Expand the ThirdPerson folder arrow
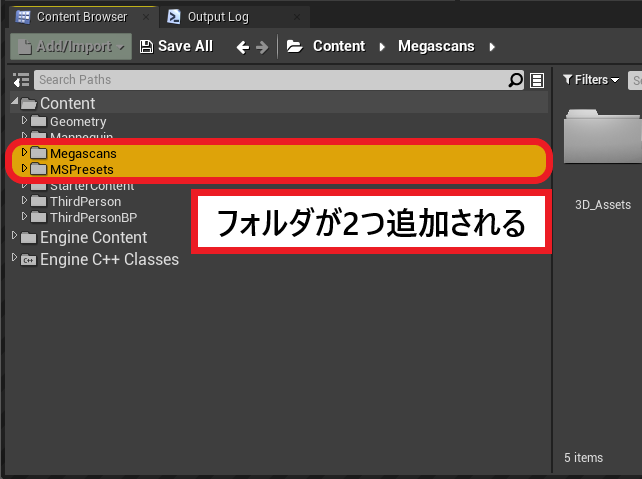 (24, 200)
